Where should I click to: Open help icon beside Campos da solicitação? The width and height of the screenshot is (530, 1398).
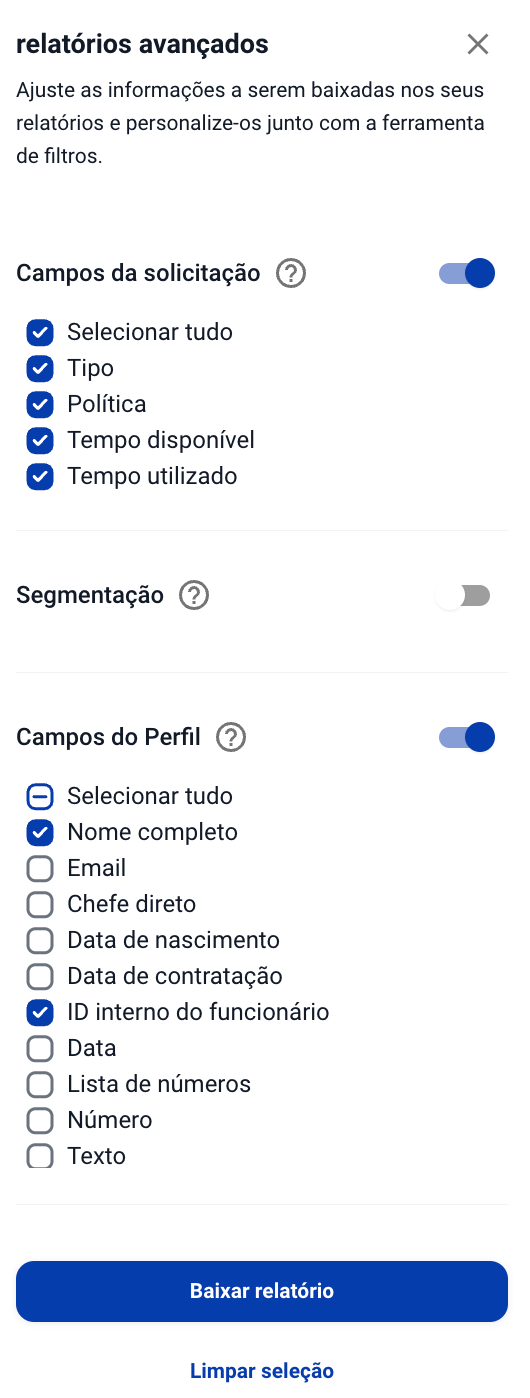coord(291,273)
